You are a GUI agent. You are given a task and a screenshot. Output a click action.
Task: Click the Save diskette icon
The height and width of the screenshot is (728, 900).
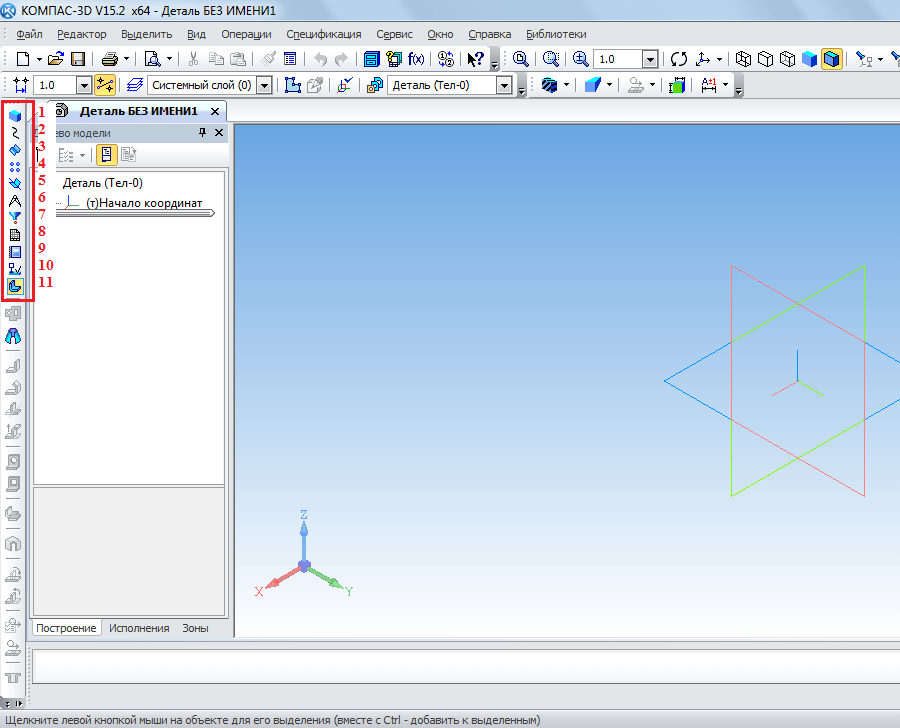click(x=77, y=59)
